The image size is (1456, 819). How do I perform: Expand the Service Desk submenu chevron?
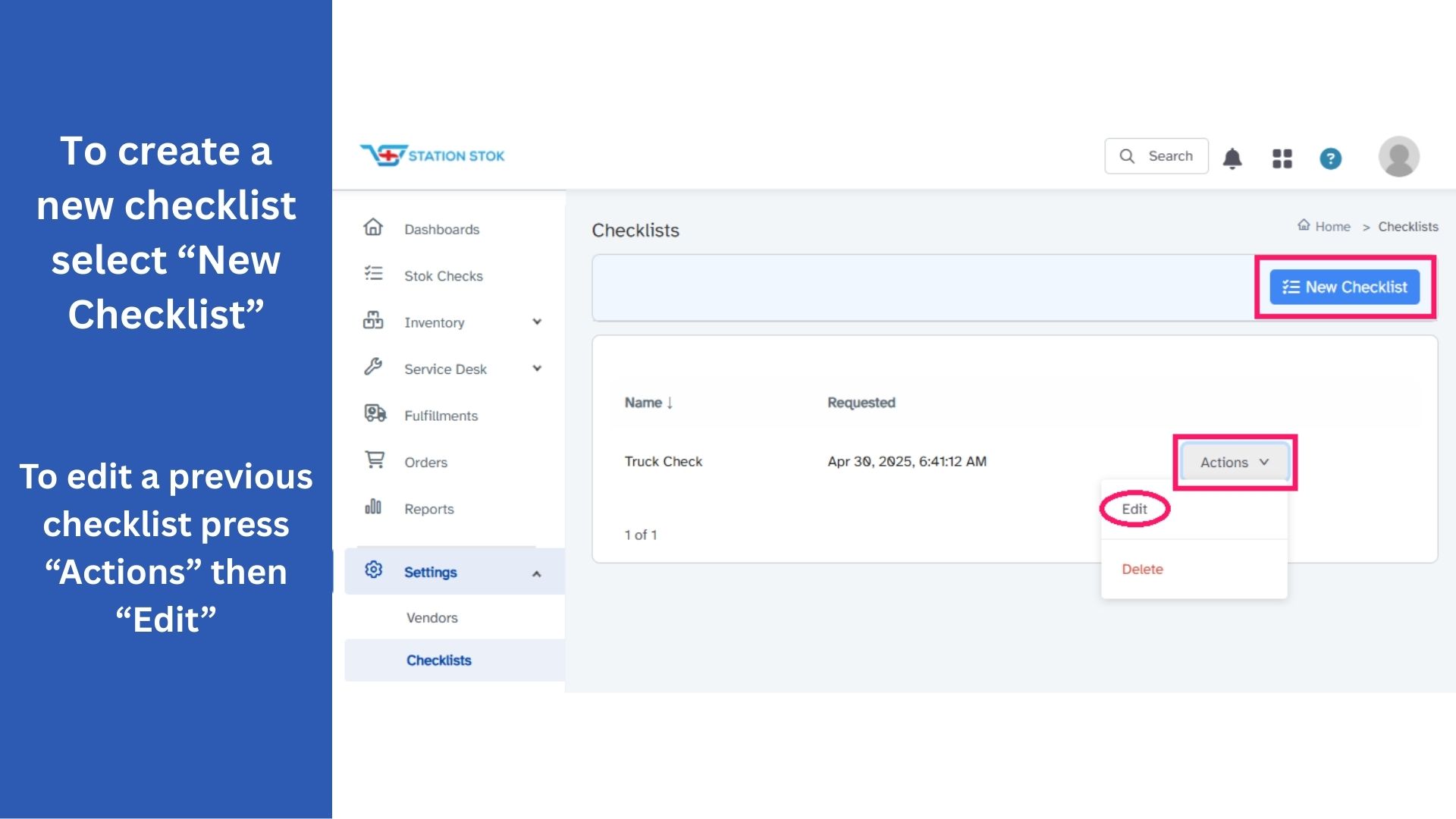pyautogui.click(x=537, y=369)
